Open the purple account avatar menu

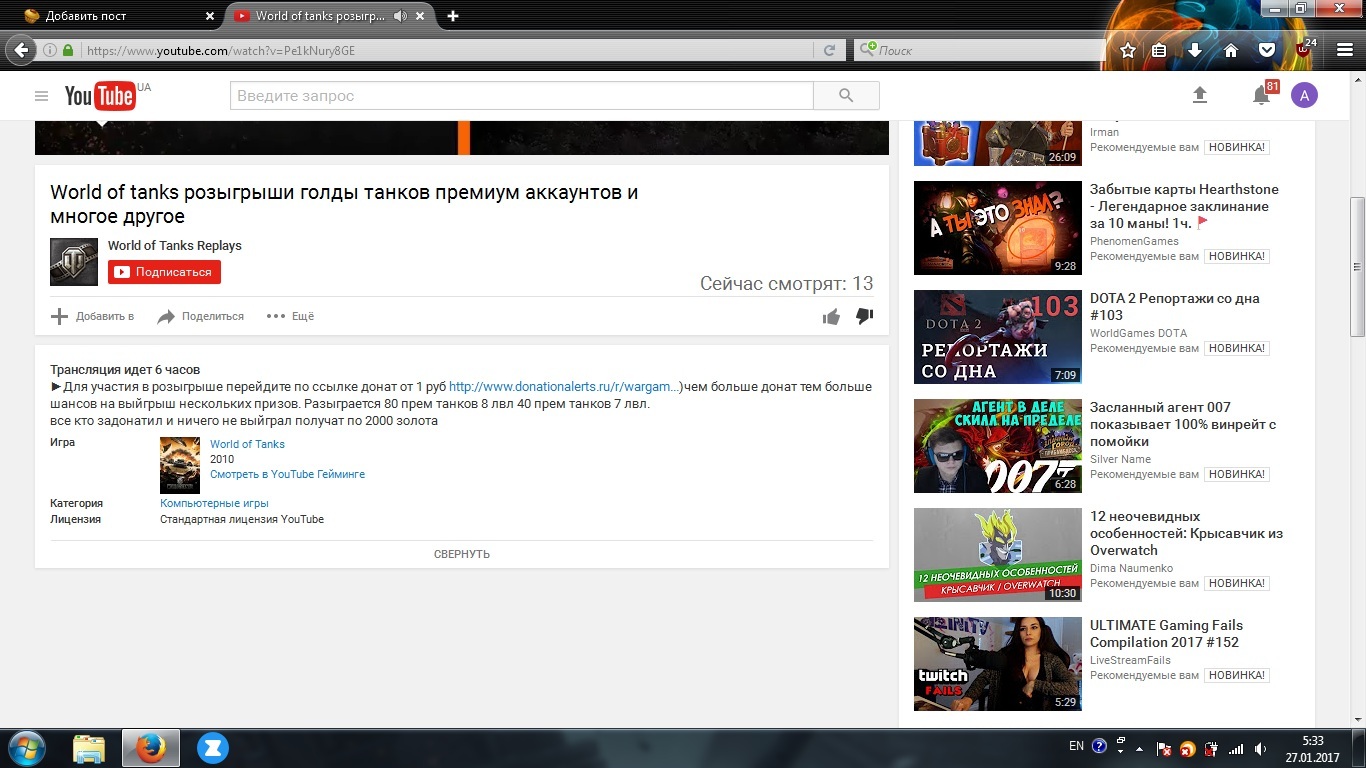(1304, 95)
